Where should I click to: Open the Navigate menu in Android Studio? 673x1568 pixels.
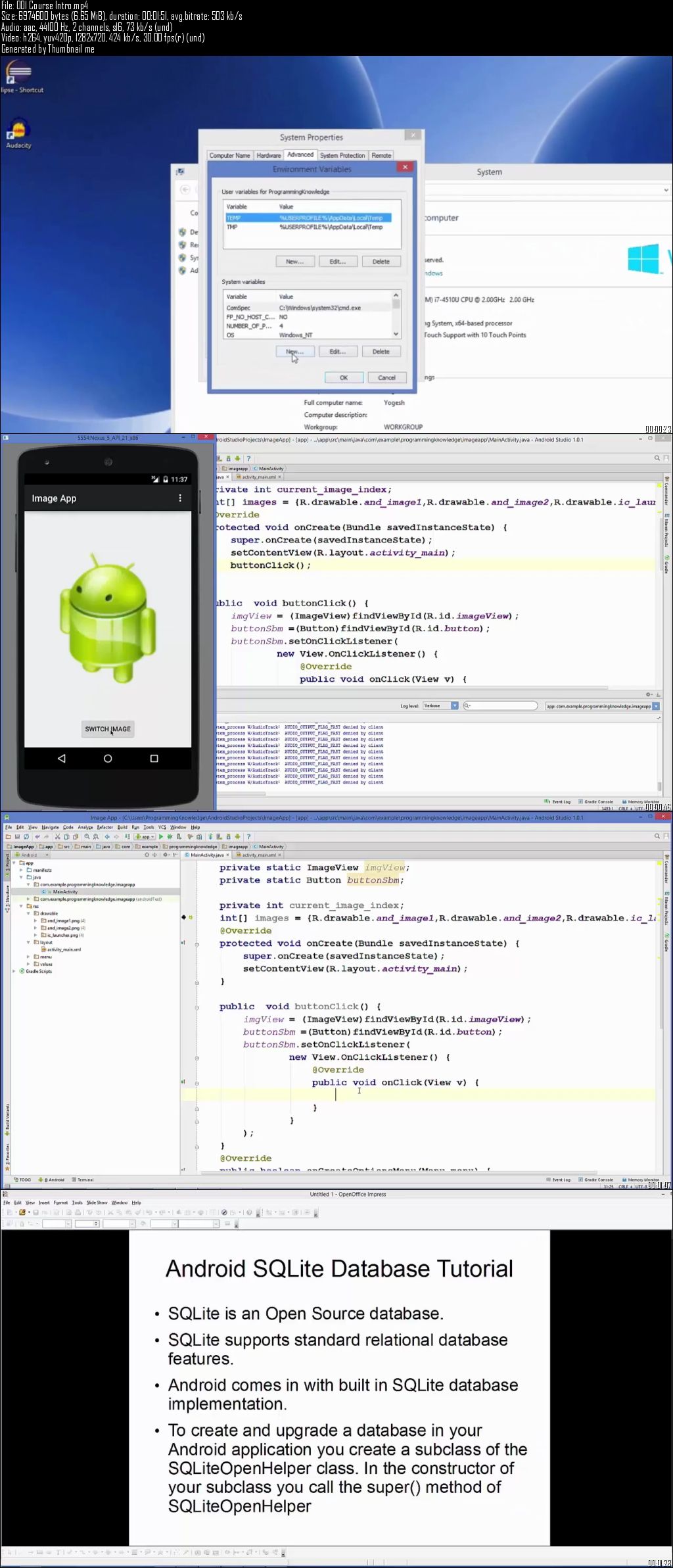point(51,827)
